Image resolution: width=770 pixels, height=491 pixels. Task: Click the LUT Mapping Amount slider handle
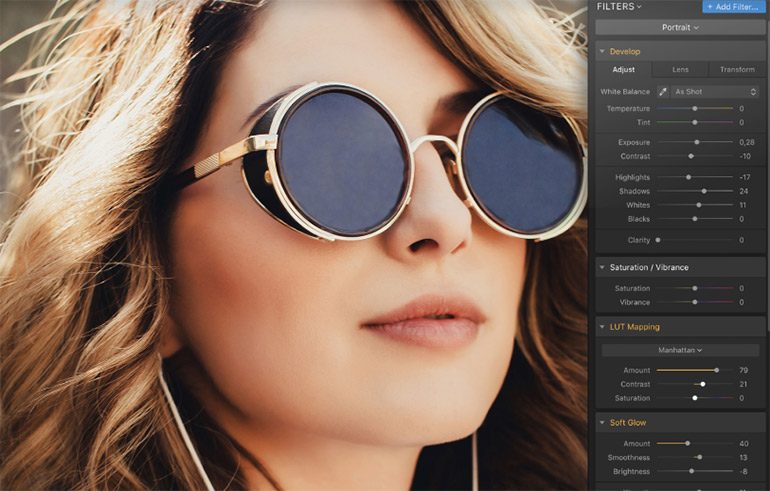pyautogui.click(x=716, y=370)
